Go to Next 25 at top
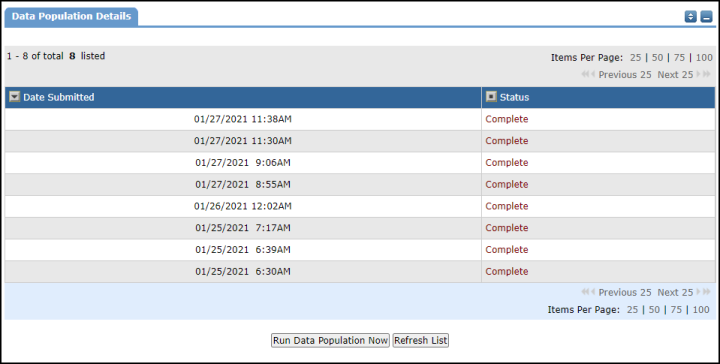Screen dimensions: 720x364 click(x=675, y=74)
